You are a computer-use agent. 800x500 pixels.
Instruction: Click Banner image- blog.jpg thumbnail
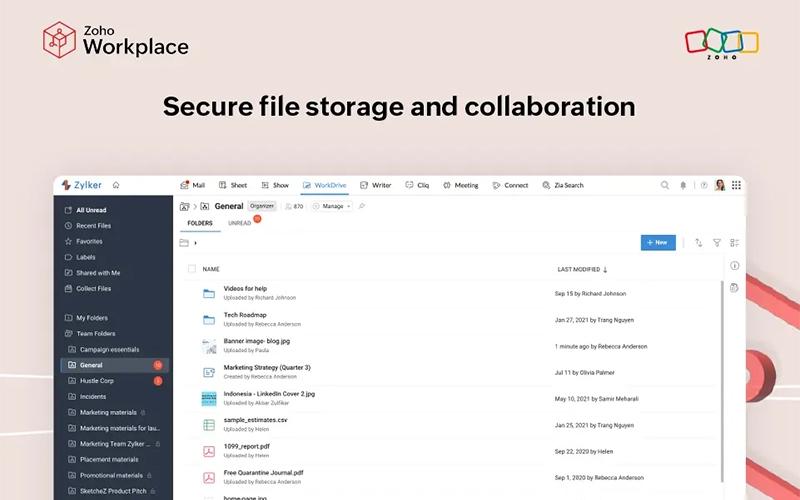click(209, 346)
